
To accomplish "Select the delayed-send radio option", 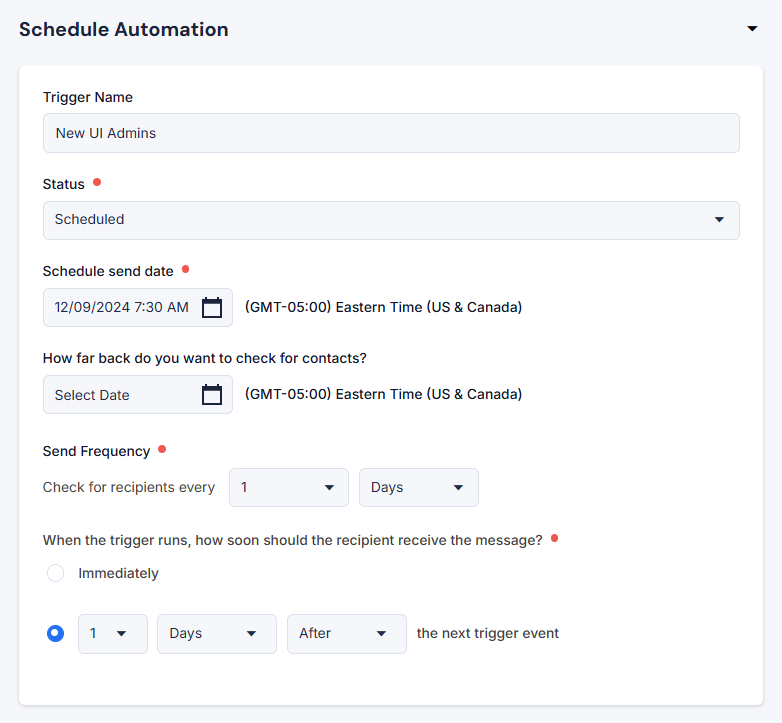I will tap(55, 633).
